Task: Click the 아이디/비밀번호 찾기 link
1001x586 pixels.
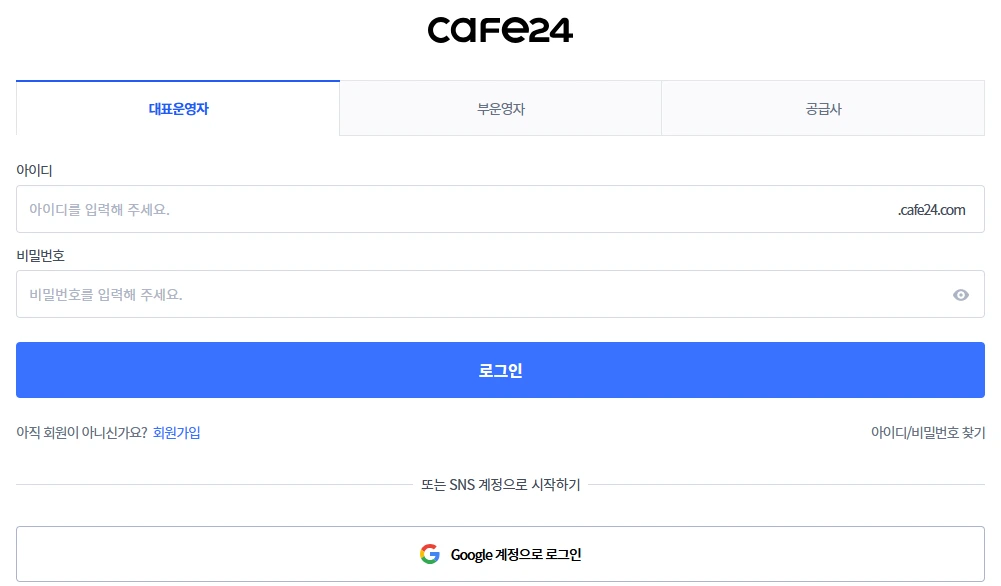Action: (928, 432)
